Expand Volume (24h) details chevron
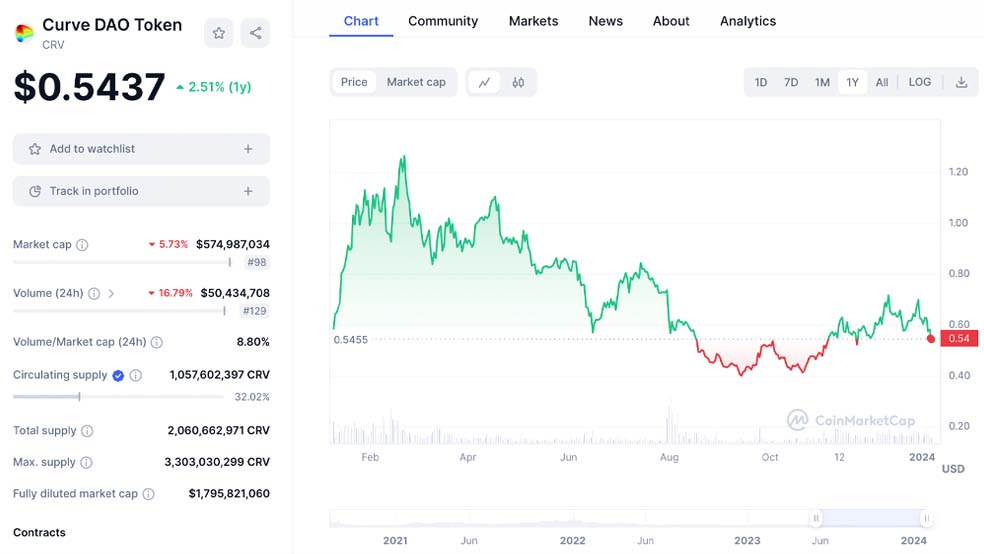The width and height of the screenshot is (984, 554). point(111,294)
